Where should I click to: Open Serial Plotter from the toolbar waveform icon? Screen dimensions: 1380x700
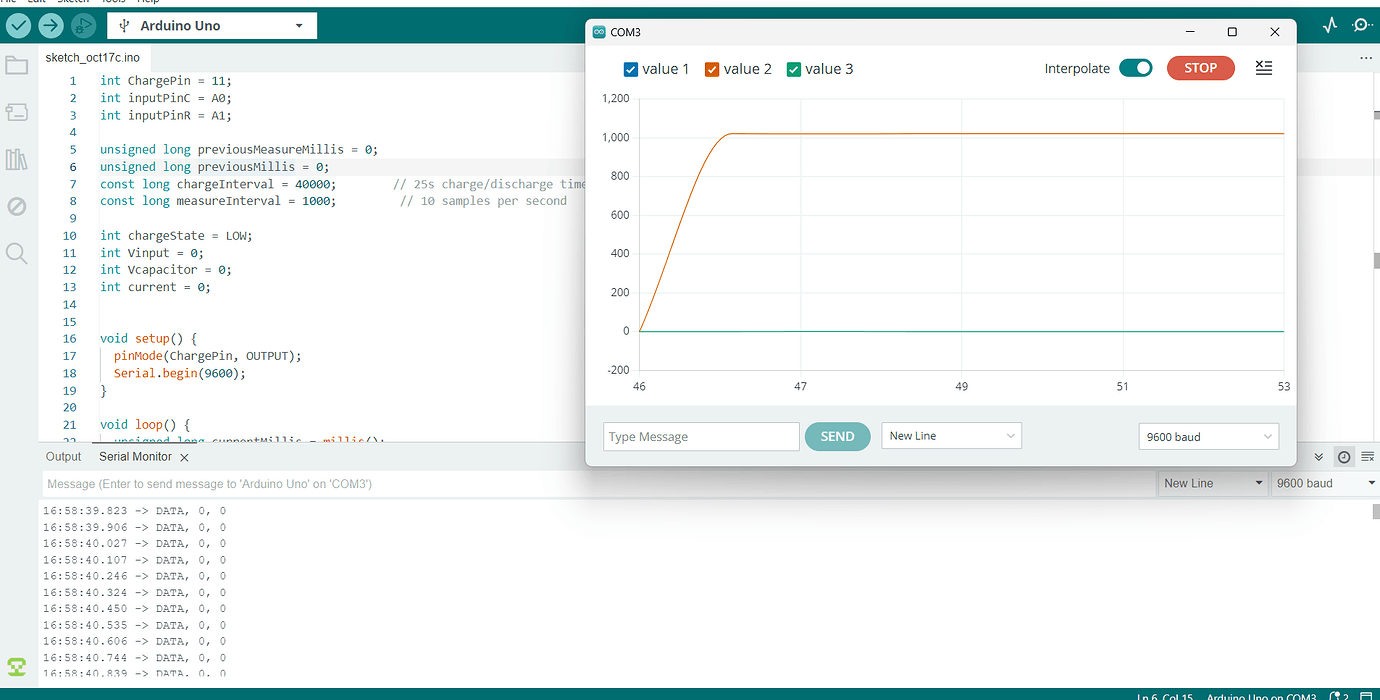(x=1329, y=25)
